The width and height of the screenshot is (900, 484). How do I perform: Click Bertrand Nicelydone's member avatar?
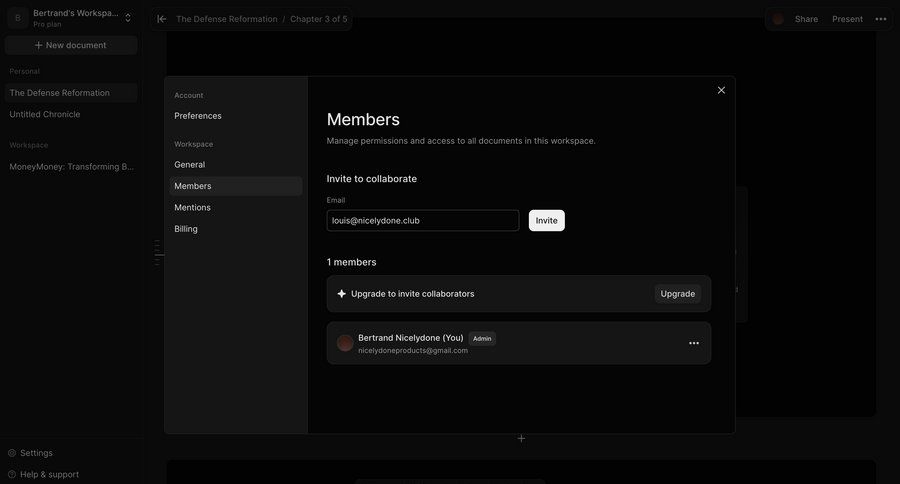coord(345,343)
